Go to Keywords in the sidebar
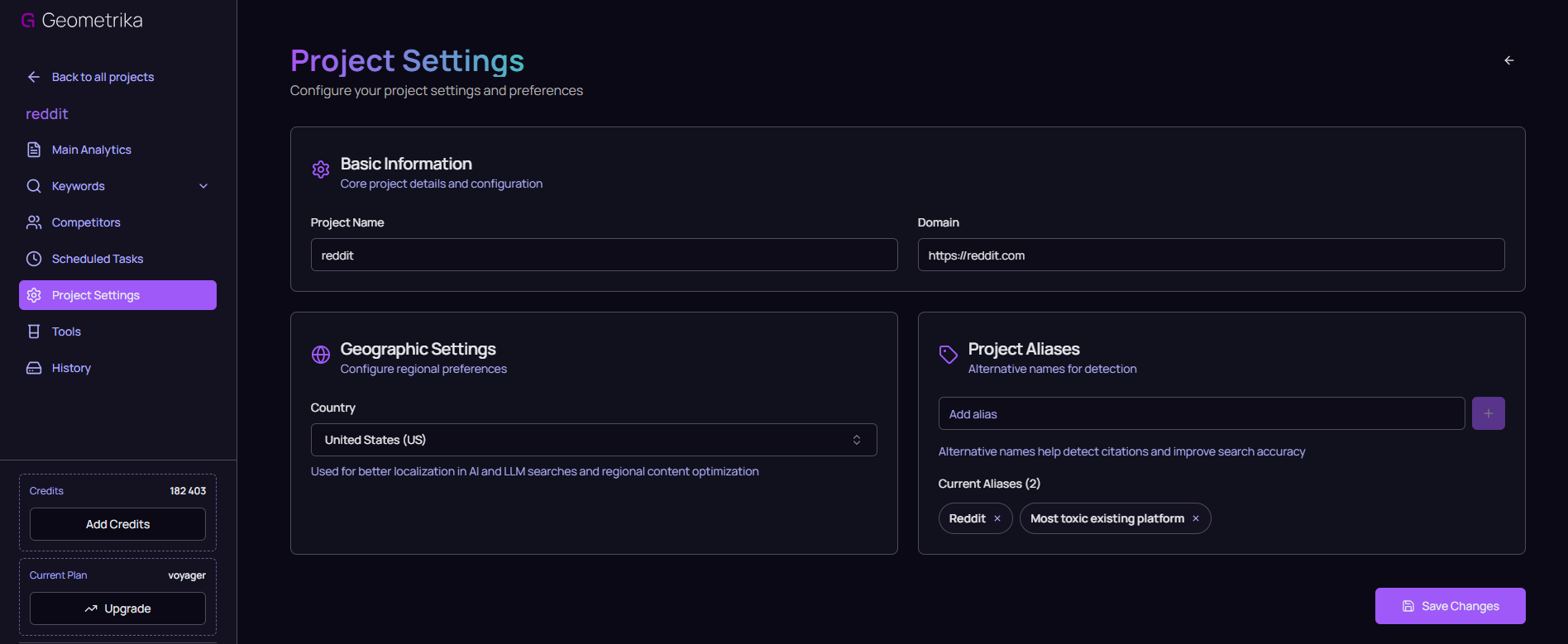Image resolution: width=1568 pixels, height=644 pixels. coord(79,186)
